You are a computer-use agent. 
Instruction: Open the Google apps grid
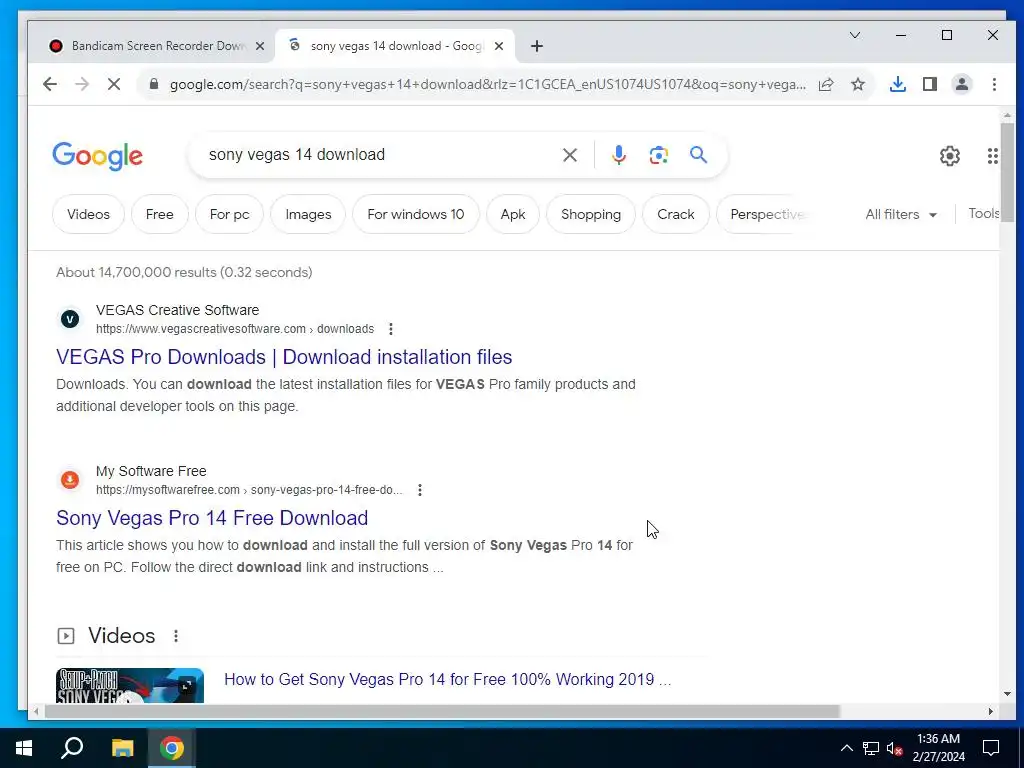tap(992, 155)
